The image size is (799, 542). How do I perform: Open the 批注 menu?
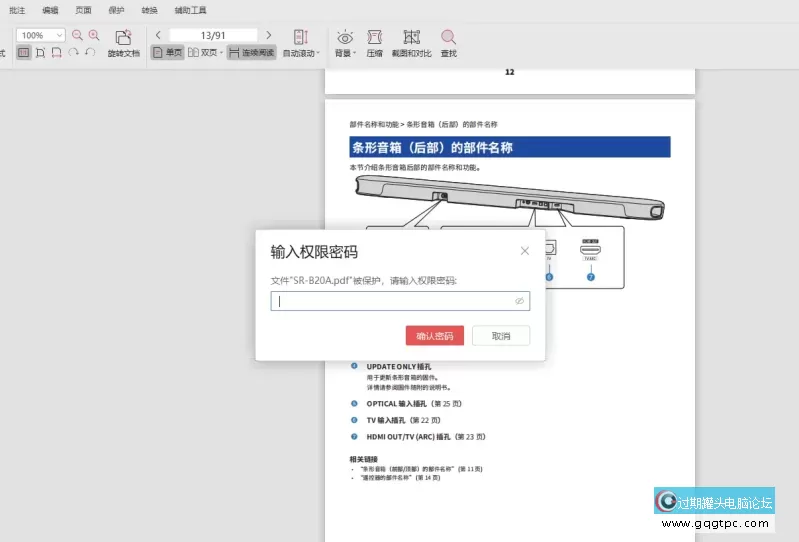pyautogui.click(x=17, y=10)
